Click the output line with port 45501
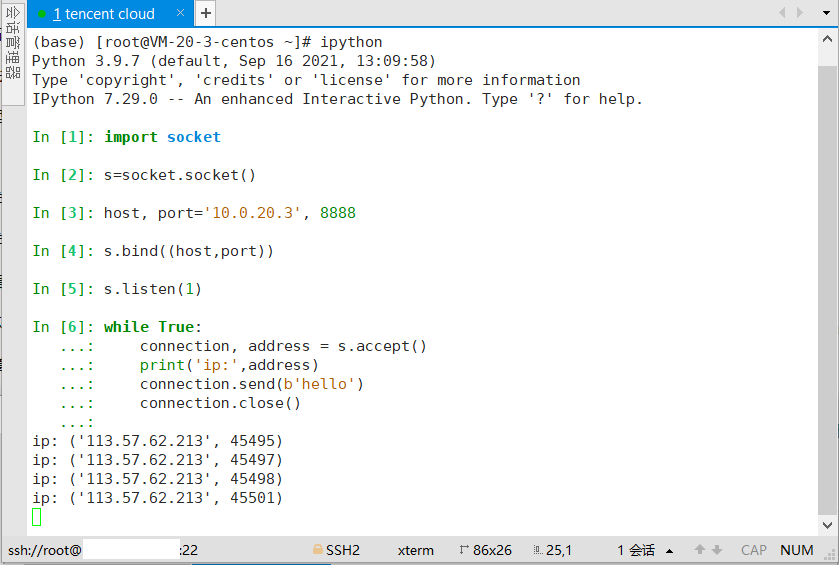The width and height of the screenshot is (839, 565). pos(157,498)
